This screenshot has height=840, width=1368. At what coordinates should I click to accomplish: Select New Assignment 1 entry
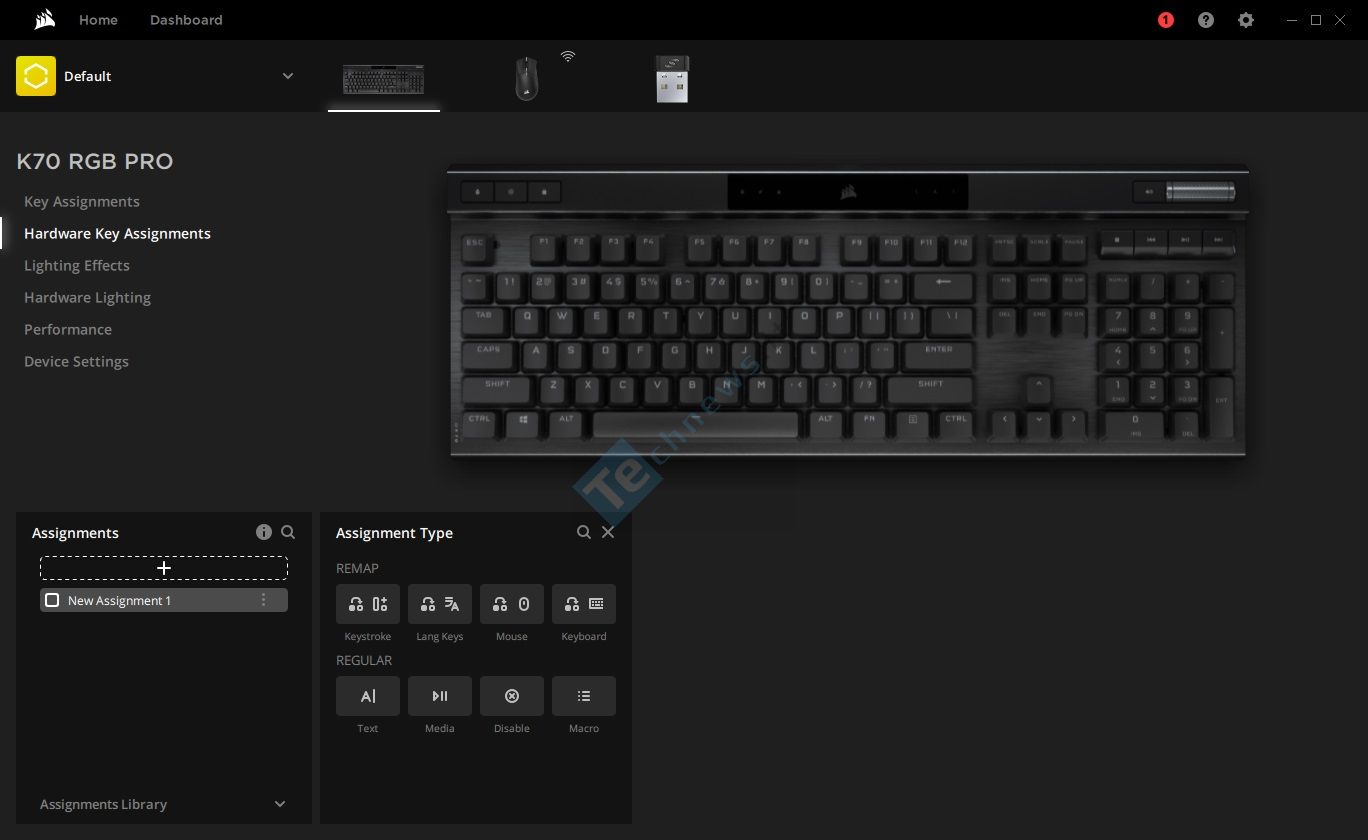(x=164, y=600)
